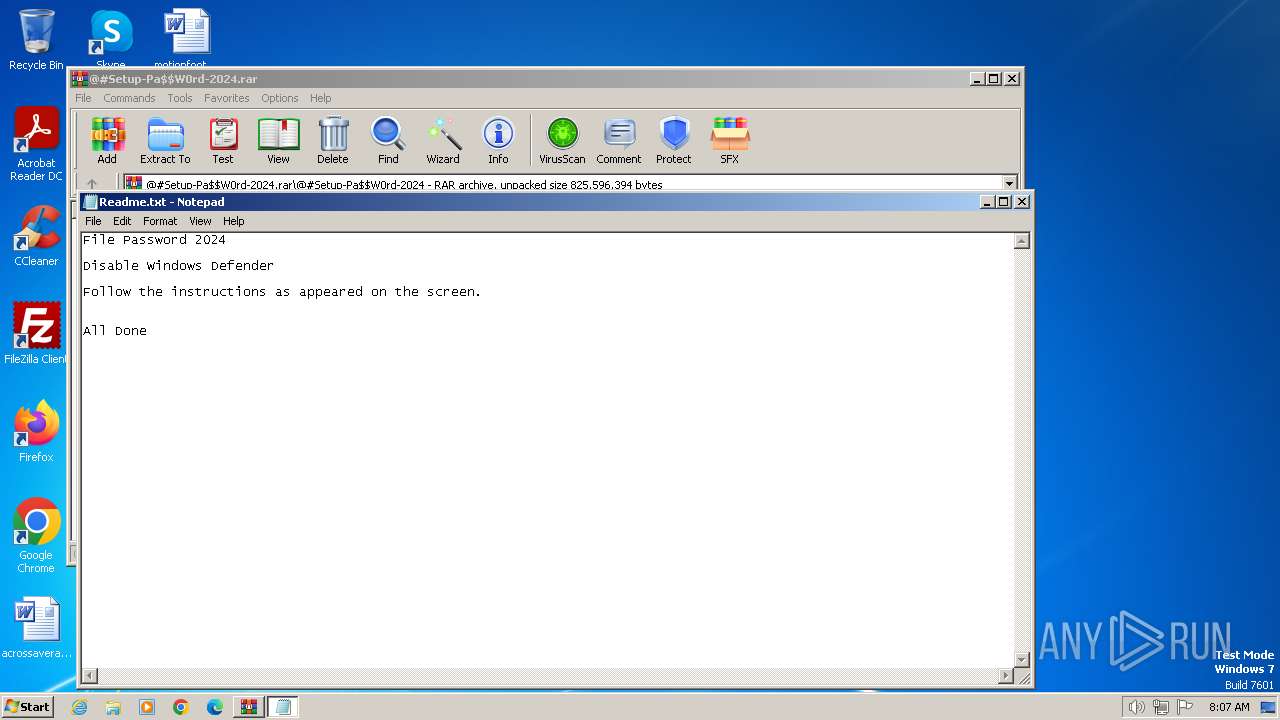The image size is (1280, 720).
Task: Select Firefox desktop shortcut
Action: [36, 431]
